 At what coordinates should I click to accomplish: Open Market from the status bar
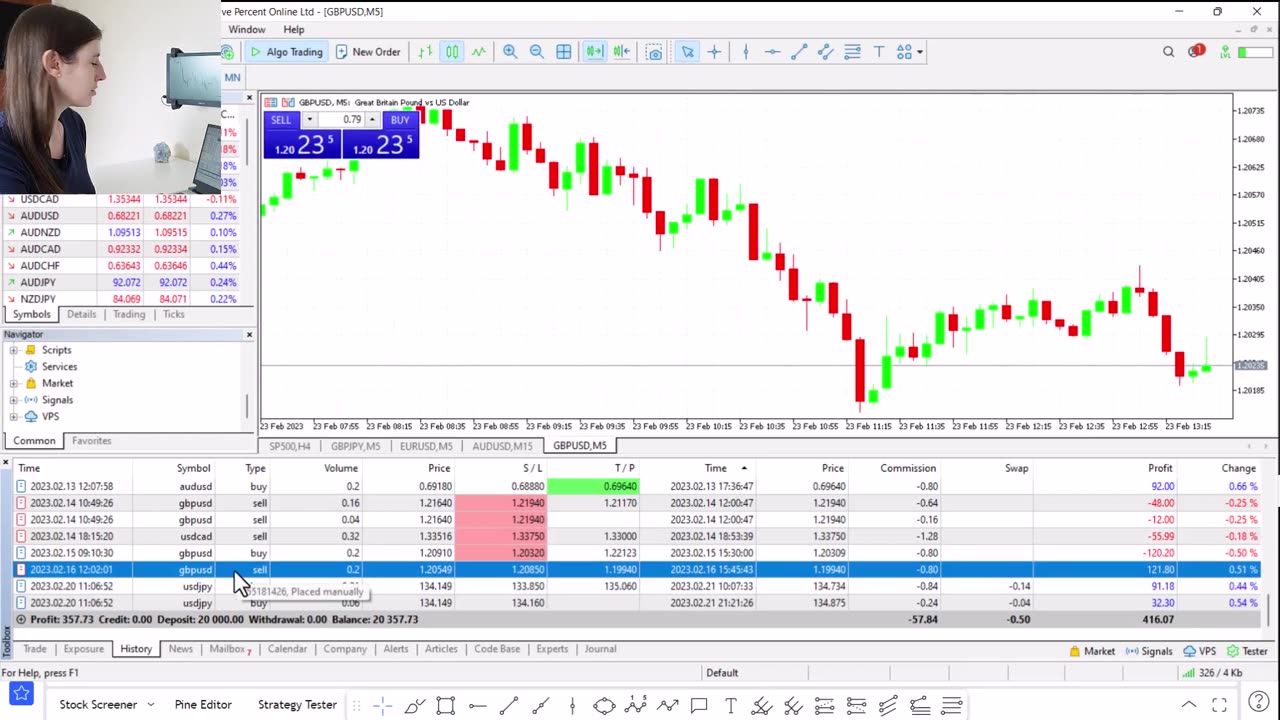click(1092, 651)
